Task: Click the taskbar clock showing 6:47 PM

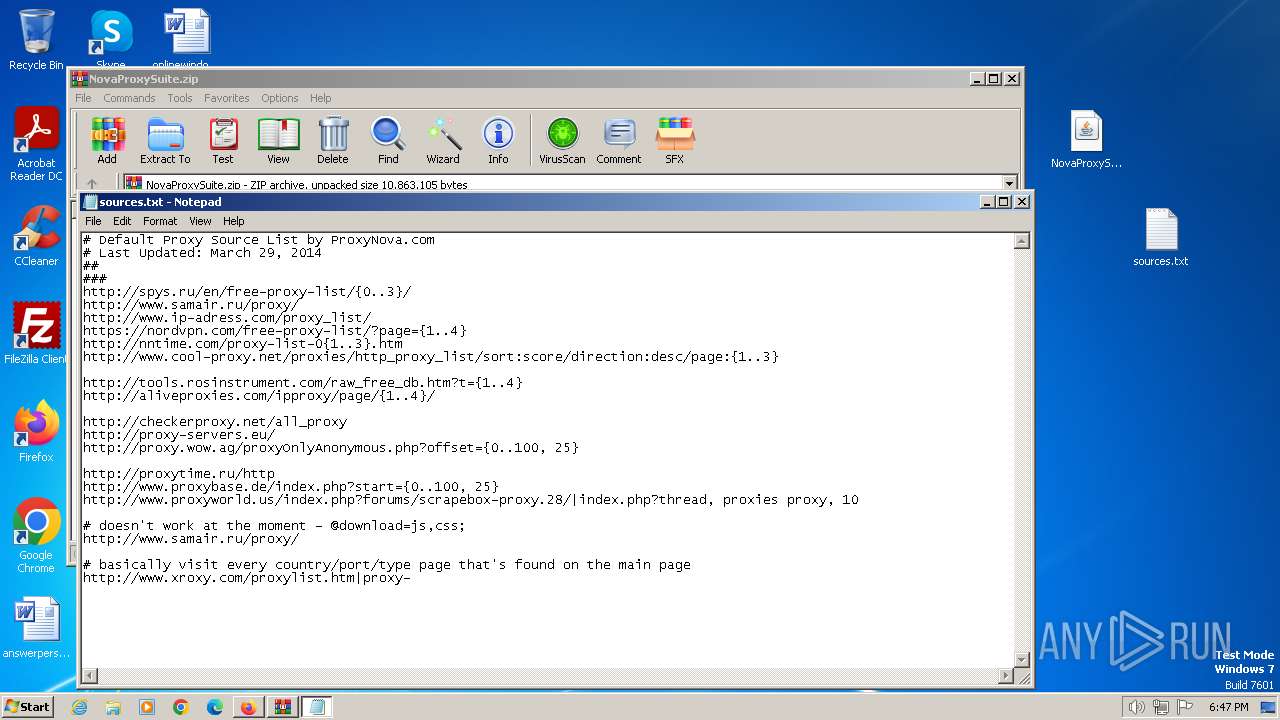Action: [1228, 707]
